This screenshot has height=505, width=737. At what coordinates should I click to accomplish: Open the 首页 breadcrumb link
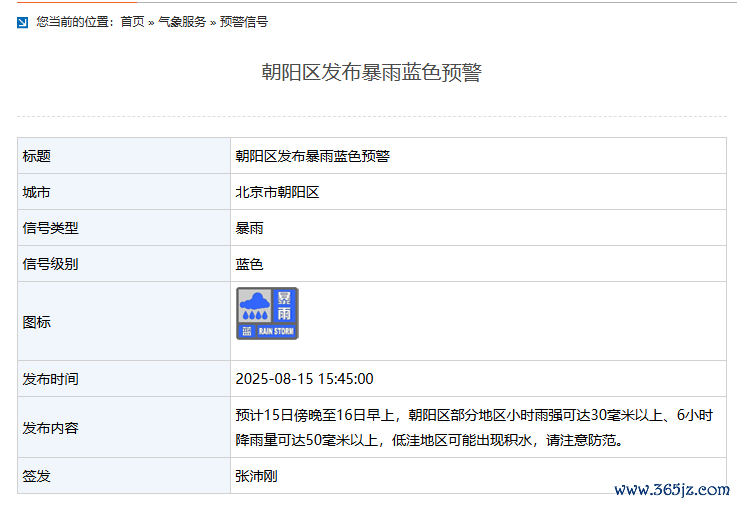click(133, 22)
